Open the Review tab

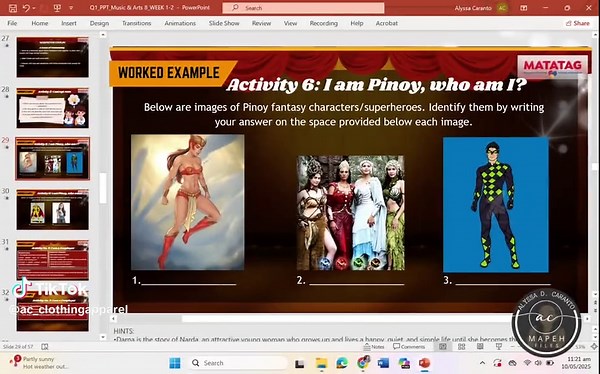click(261, 23)
